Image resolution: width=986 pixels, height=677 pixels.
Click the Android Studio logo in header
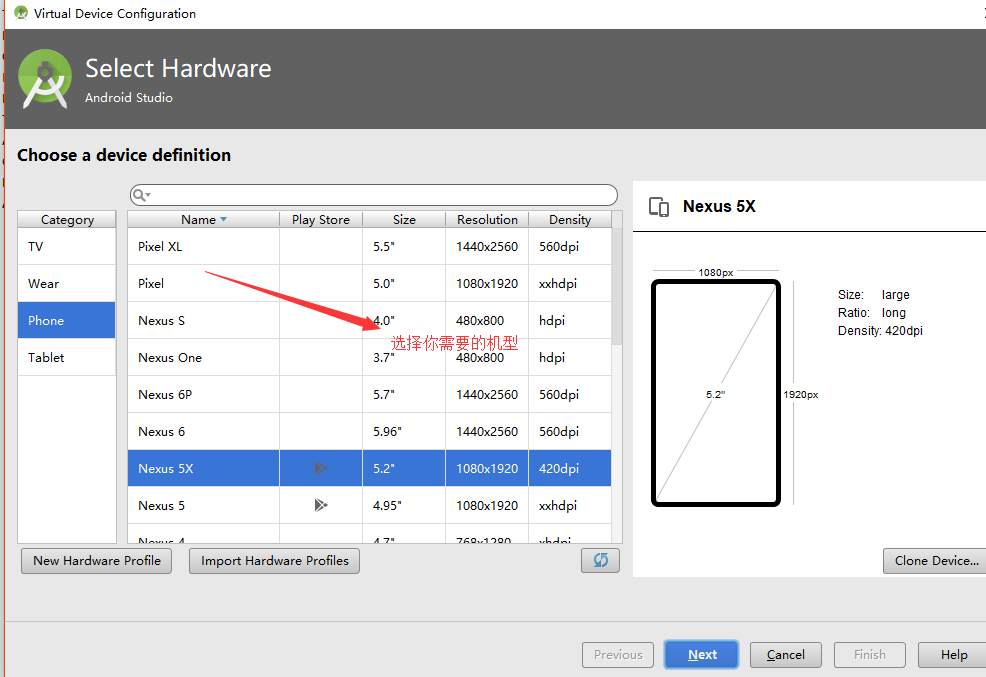click(x=45, y=79)
